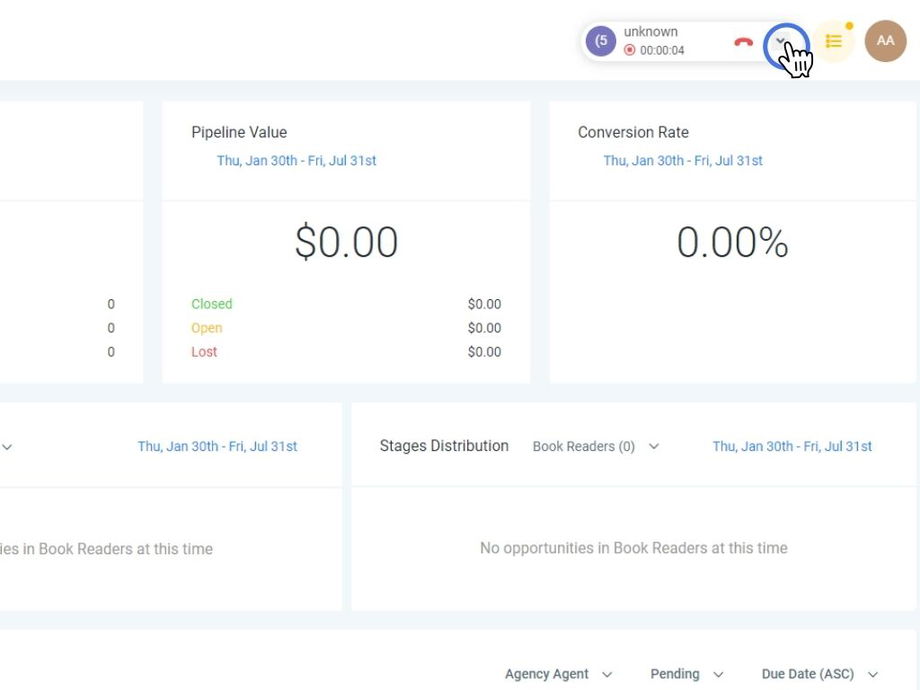
Task: Click the purple caller avatar in call widget
Action: 601,41
